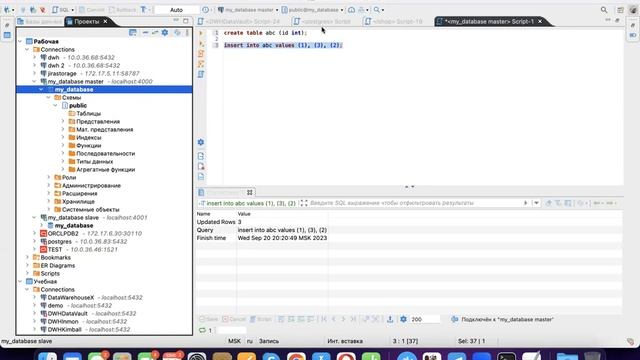This screenshot has width=640, height=360.
Task: Expand the Представления folder
Action: pos(63,121)
